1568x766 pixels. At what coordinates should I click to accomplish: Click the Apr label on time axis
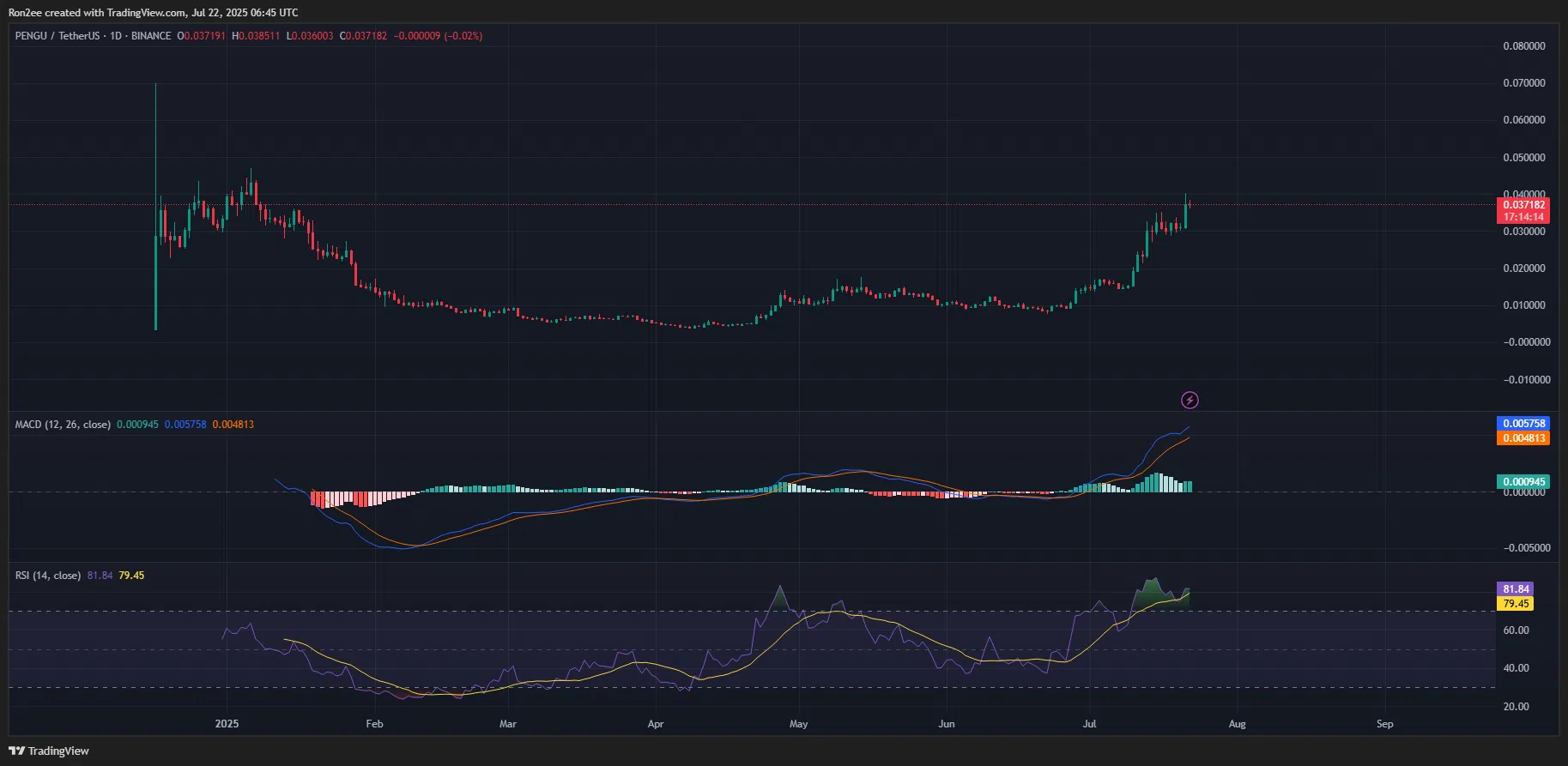[x=656, y=724]
